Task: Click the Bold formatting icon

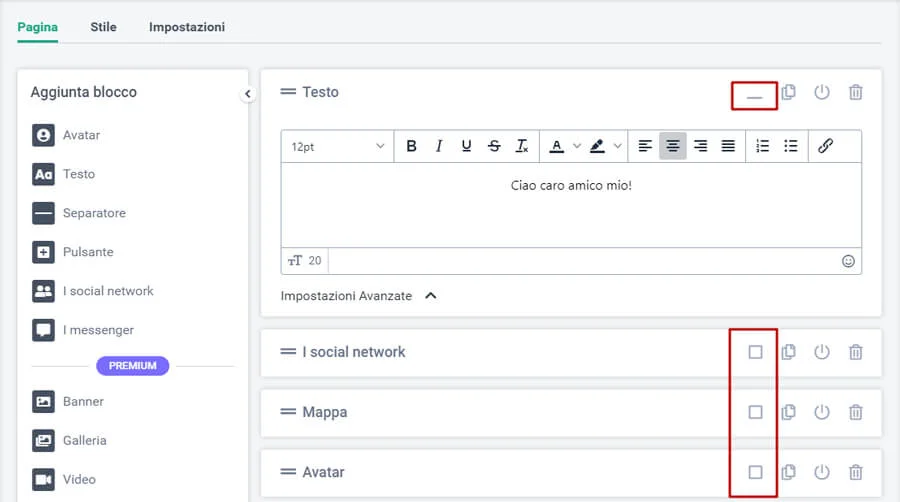Action: pos(411,146)
